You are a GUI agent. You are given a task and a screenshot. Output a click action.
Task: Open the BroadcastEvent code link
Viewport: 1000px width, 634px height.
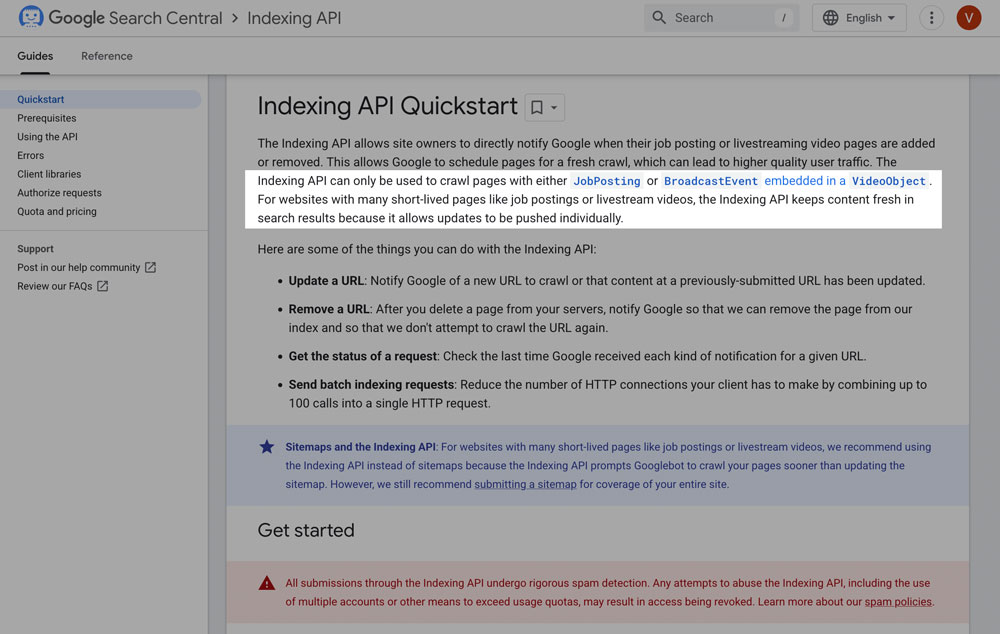[711, 181]
